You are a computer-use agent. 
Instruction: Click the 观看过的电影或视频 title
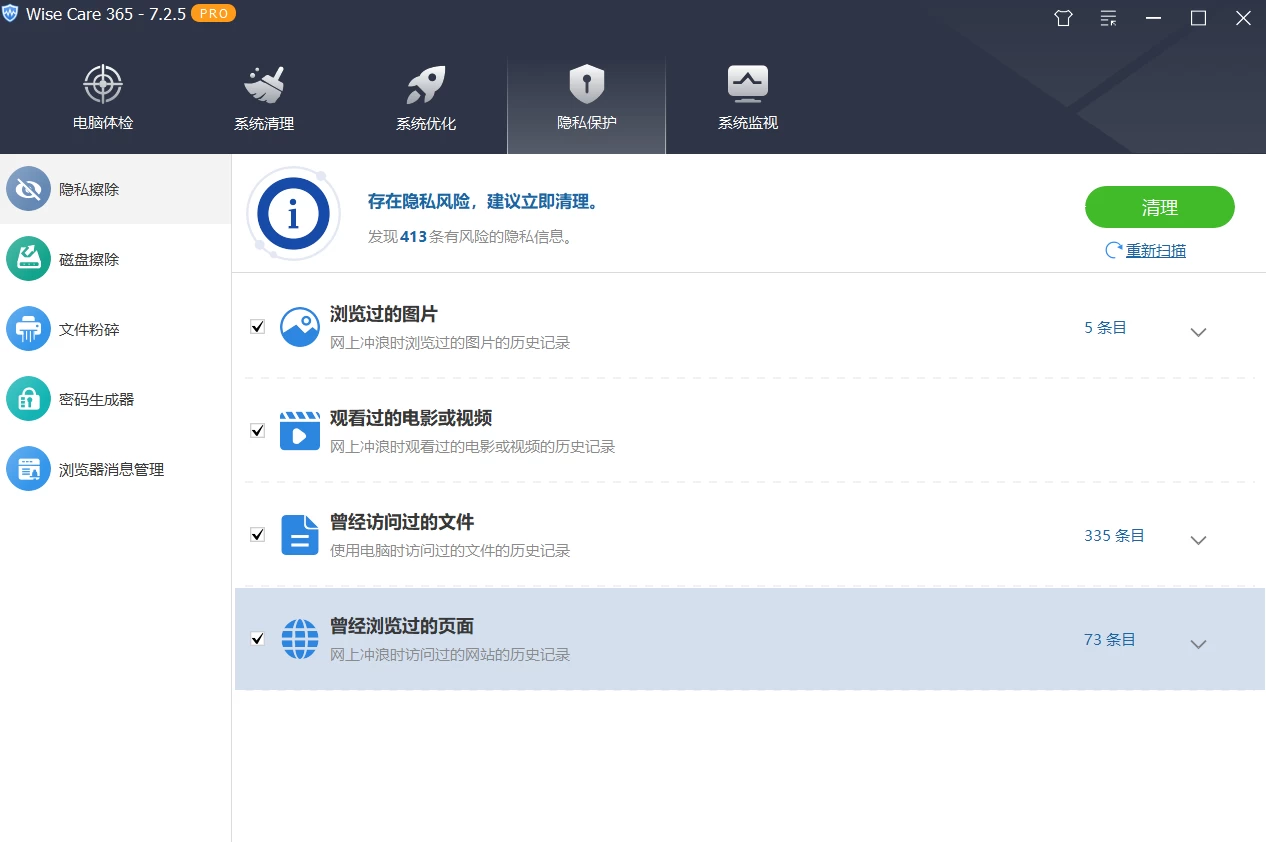[x=411, y=418]
